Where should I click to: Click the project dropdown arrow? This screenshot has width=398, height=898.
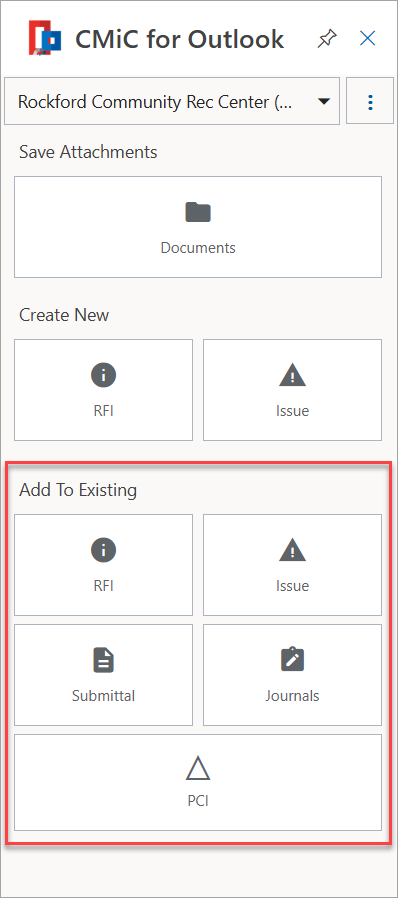pos(324,102)
